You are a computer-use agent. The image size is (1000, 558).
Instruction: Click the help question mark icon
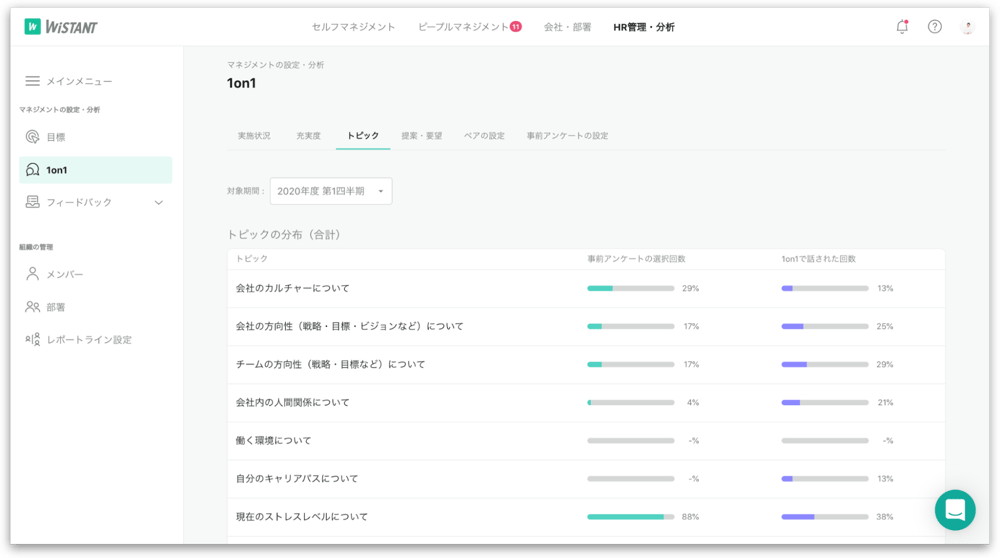tap(934, 27)
